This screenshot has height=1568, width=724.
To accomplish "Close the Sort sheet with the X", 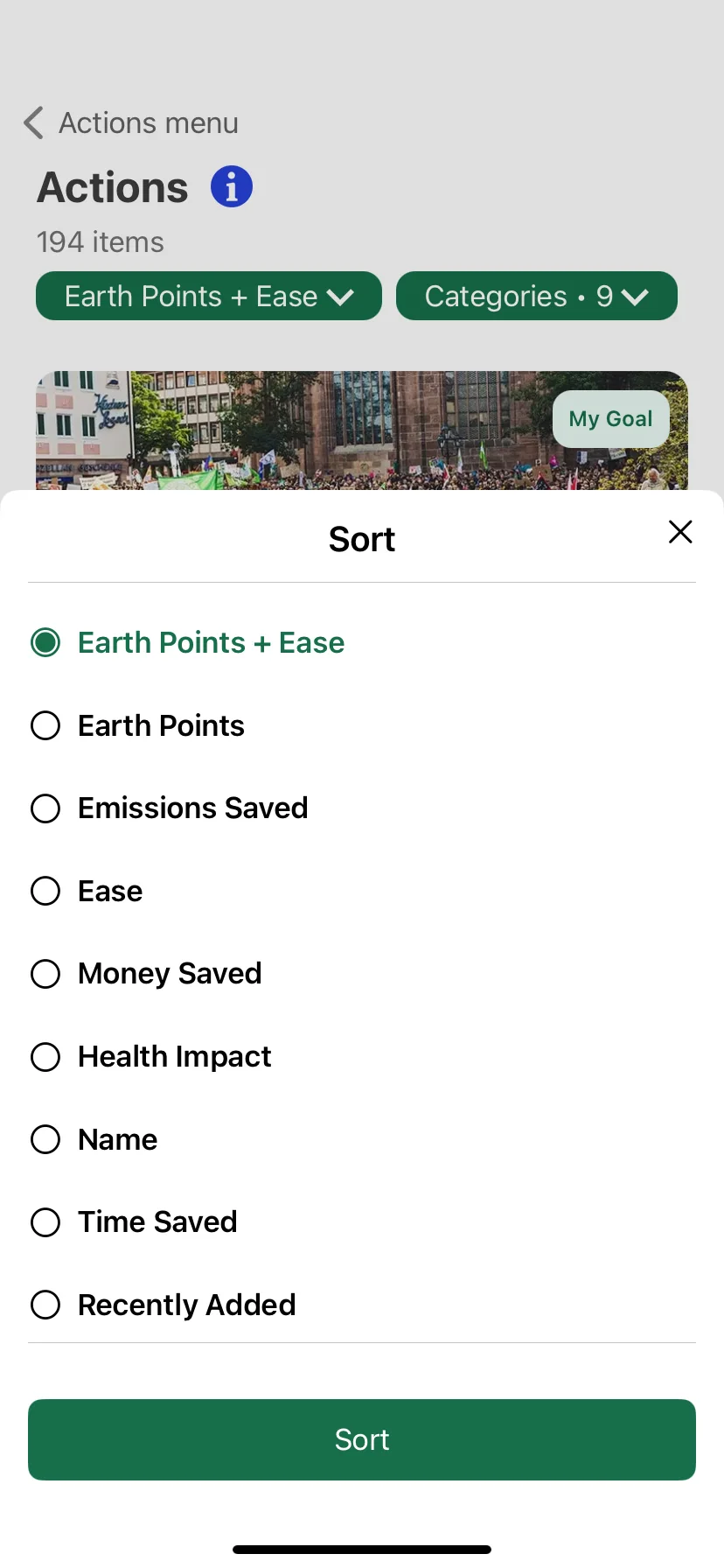I will click(x=680, y=532).
